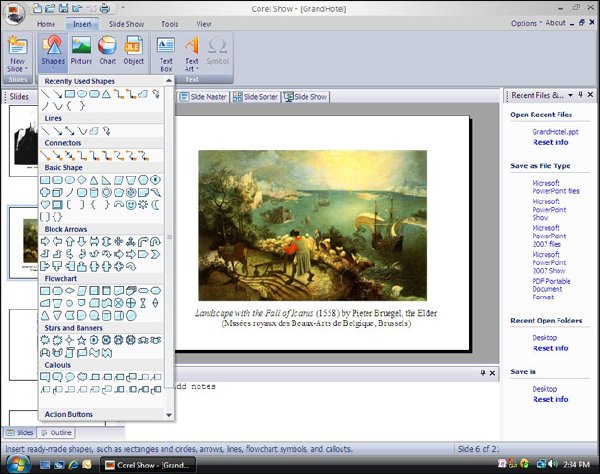
Task: Click the volume icon in system tray
Action: (553, 464)
